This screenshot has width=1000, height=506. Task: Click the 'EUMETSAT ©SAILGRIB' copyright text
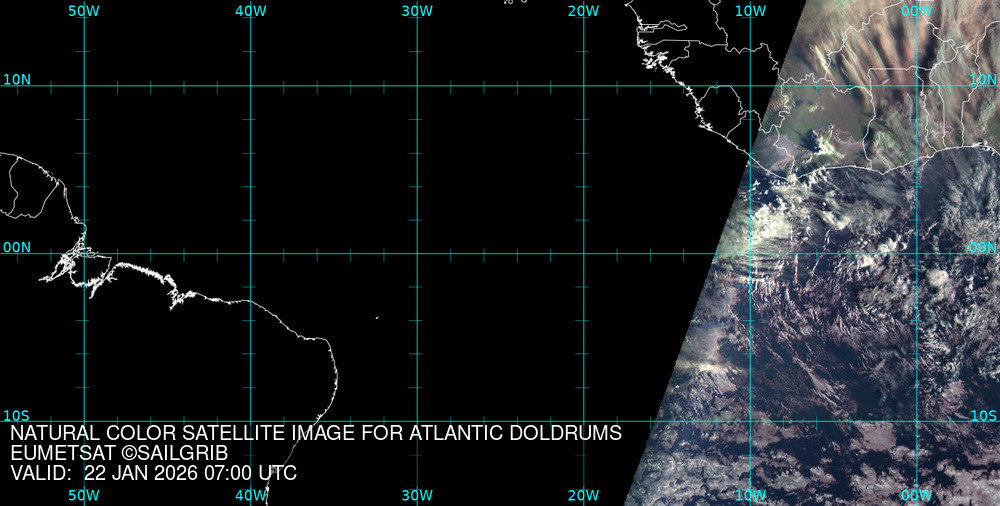[120, 453]
